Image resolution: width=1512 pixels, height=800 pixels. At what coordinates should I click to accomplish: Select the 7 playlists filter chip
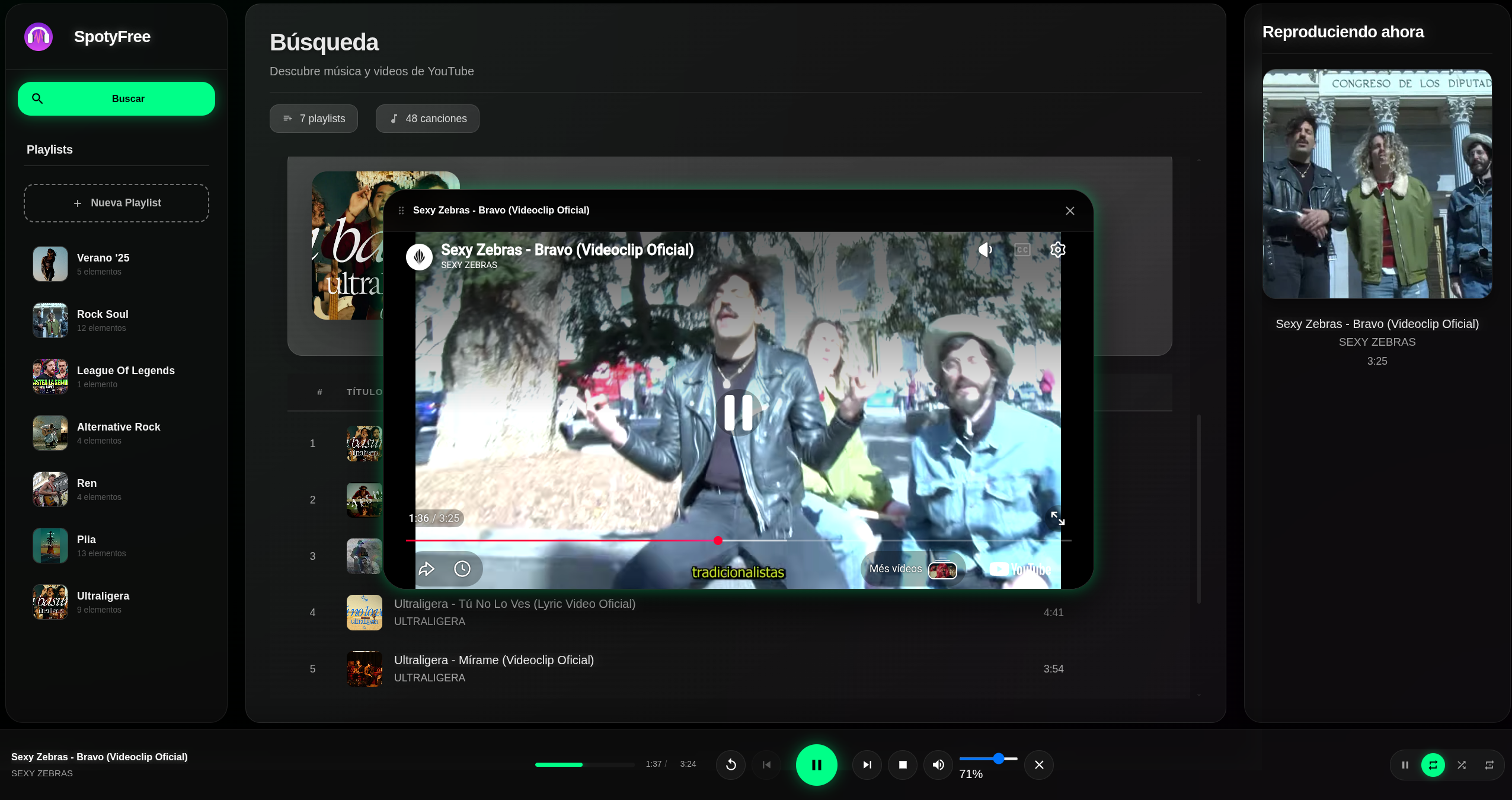(x=314, y=119)
